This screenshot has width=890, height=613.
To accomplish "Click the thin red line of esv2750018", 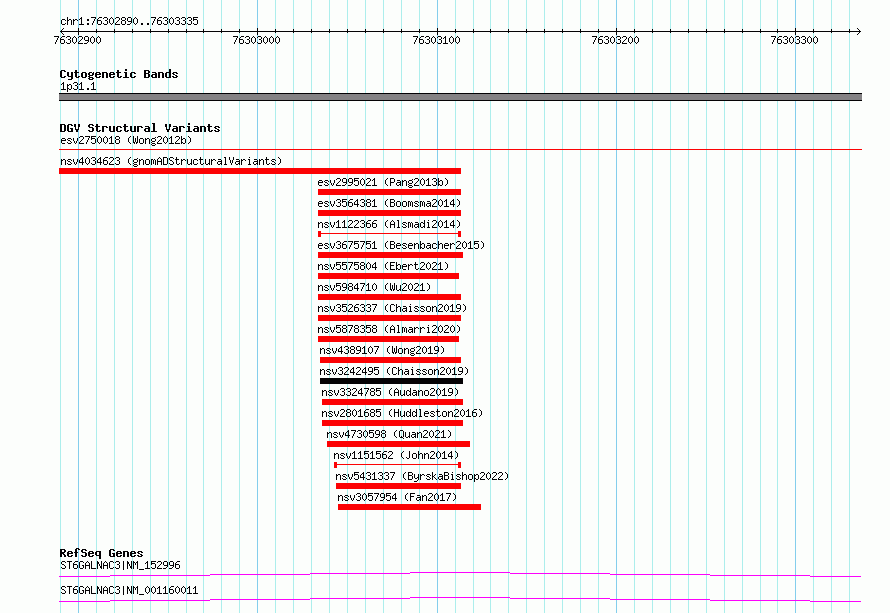I will pyautogui.click(x=460, y=150).
